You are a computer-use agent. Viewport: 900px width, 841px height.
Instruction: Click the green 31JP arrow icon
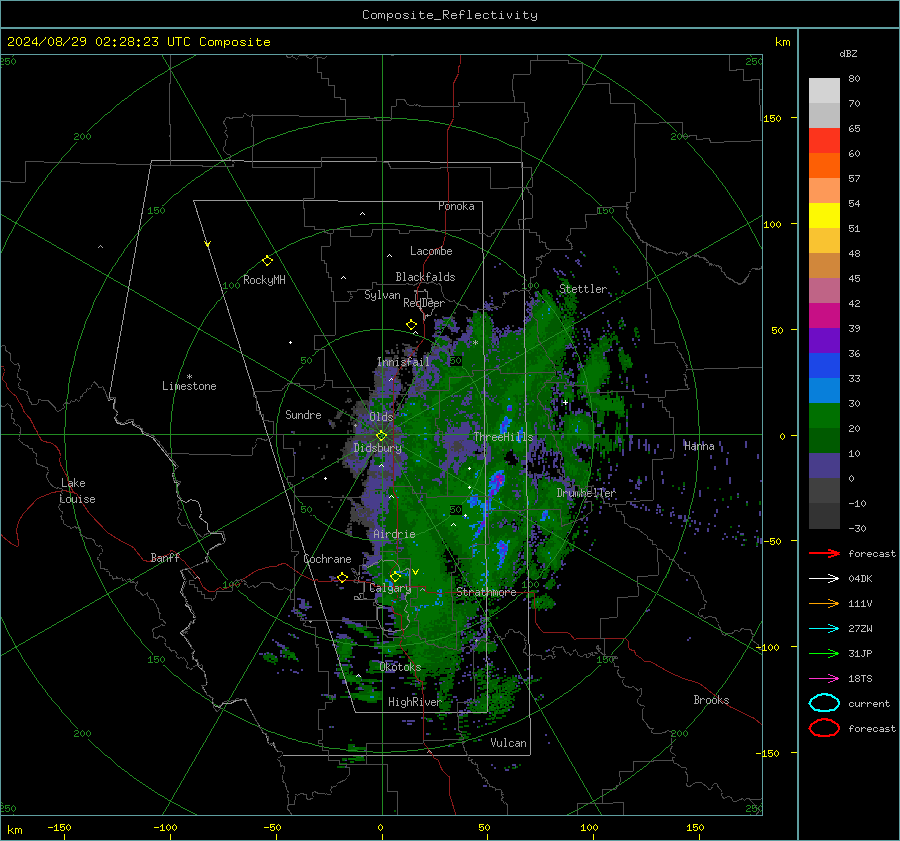tap(824, 653)
